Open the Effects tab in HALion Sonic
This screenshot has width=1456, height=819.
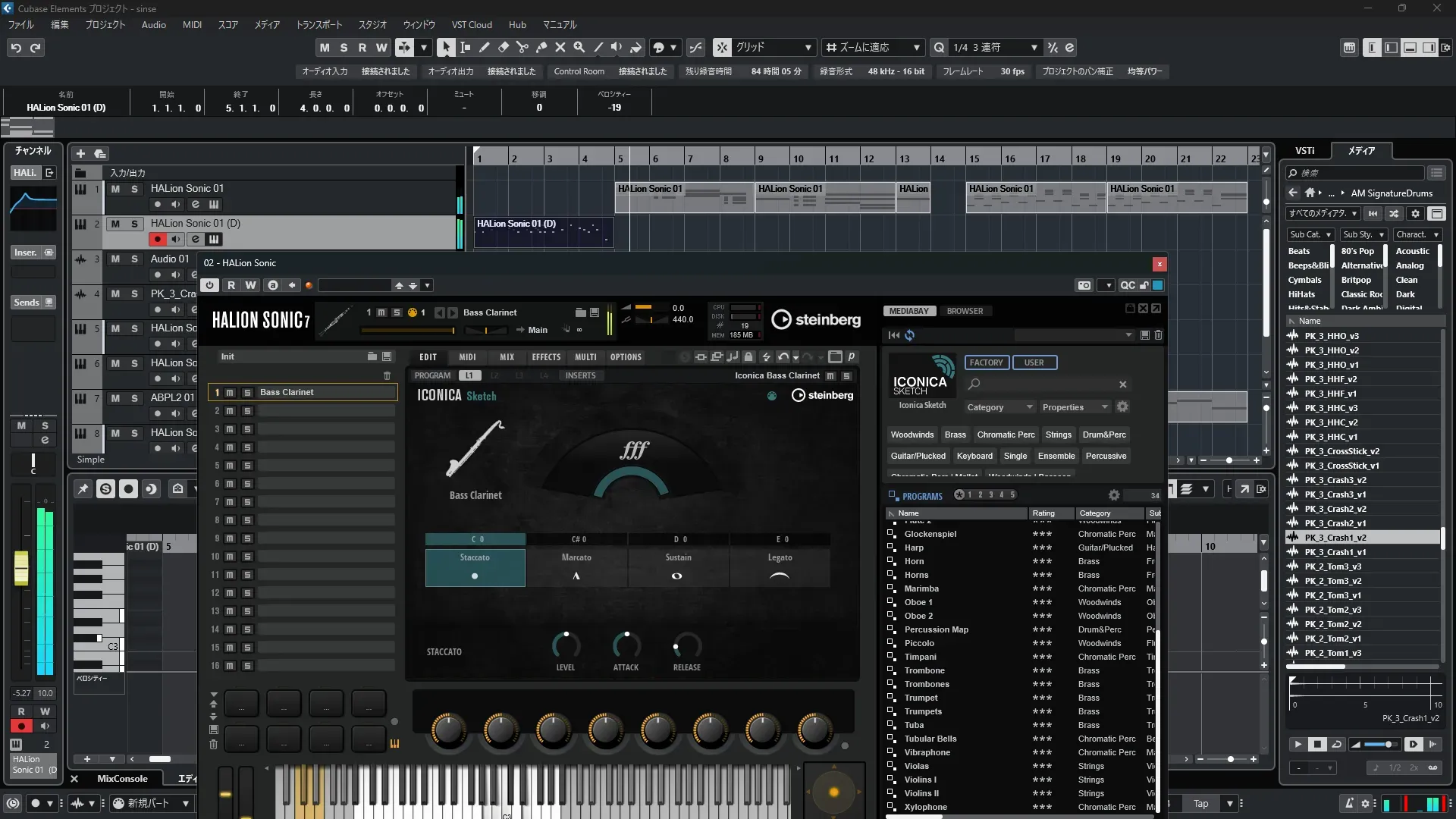546,357
